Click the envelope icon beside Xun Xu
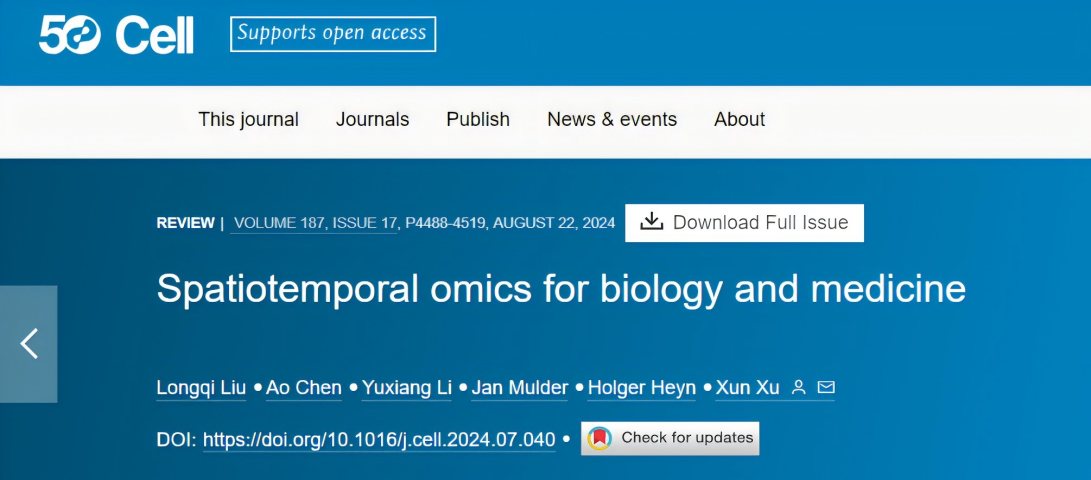The width and height of the screenshot is (1091, 480). [825, 388]
